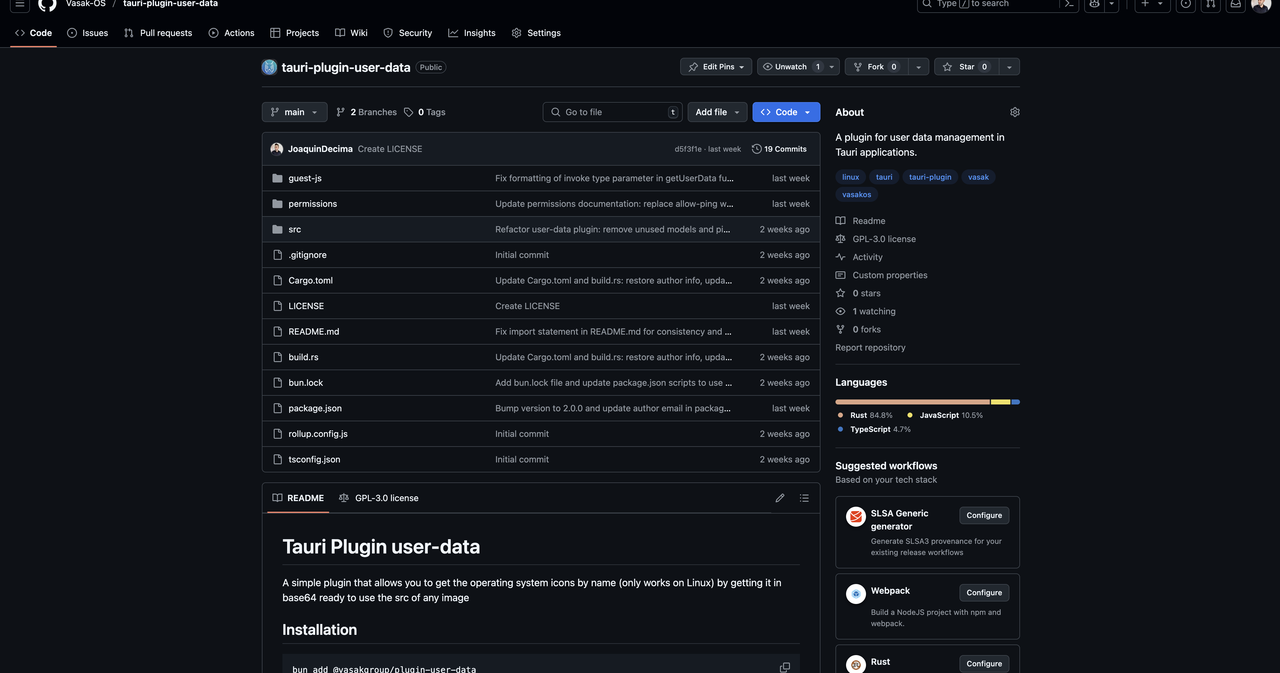Switch to GPL-3.0 license tab in README
Screen dimensions: 1280x673
click(379, 498)
